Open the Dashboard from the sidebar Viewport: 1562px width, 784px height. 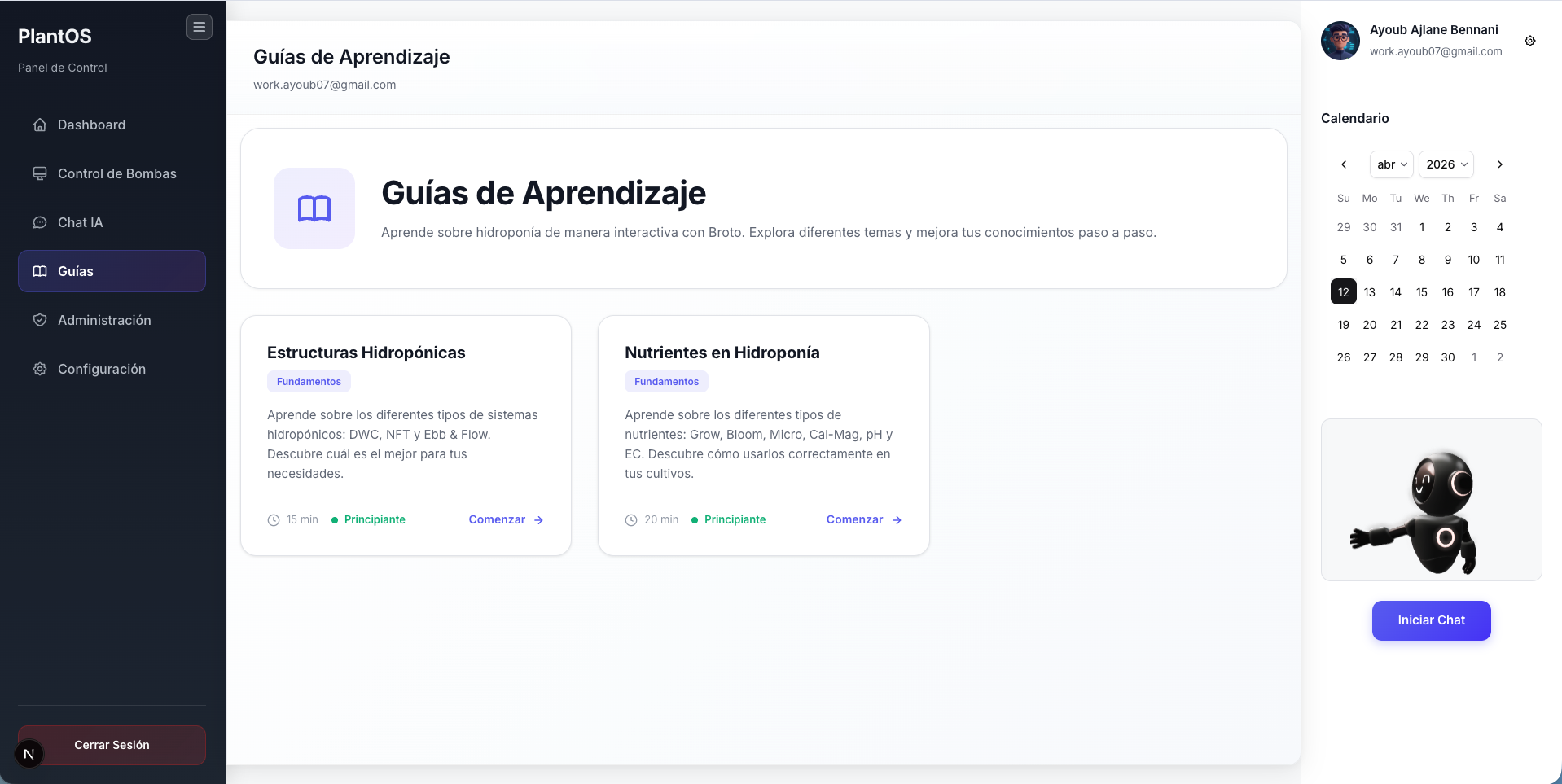(x=90, y=125)
